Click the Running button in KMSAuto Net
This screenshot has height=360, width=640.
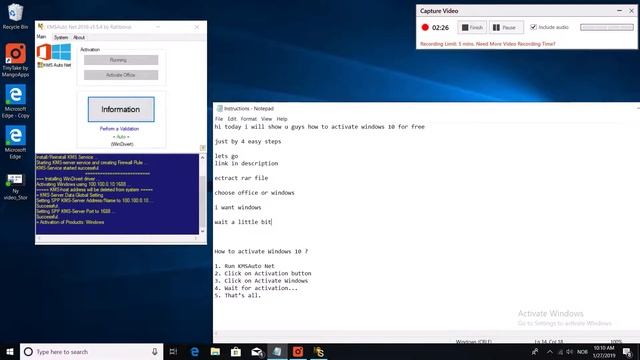click(121, 60)
